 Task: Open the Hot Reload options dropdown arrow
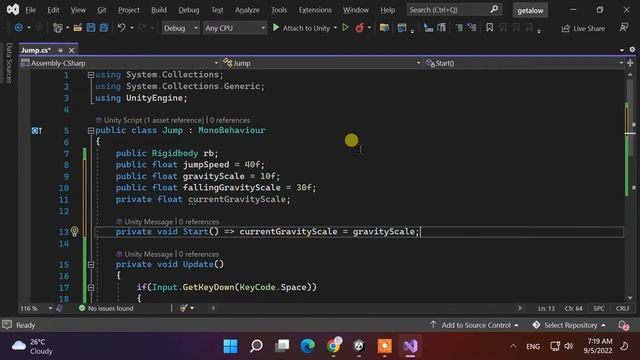point(369,28)
